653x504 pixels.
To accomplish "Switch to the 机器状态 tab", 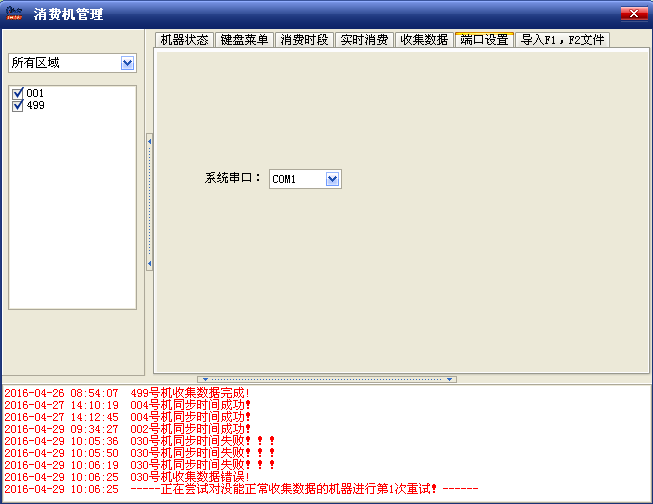I will (184, 40).
